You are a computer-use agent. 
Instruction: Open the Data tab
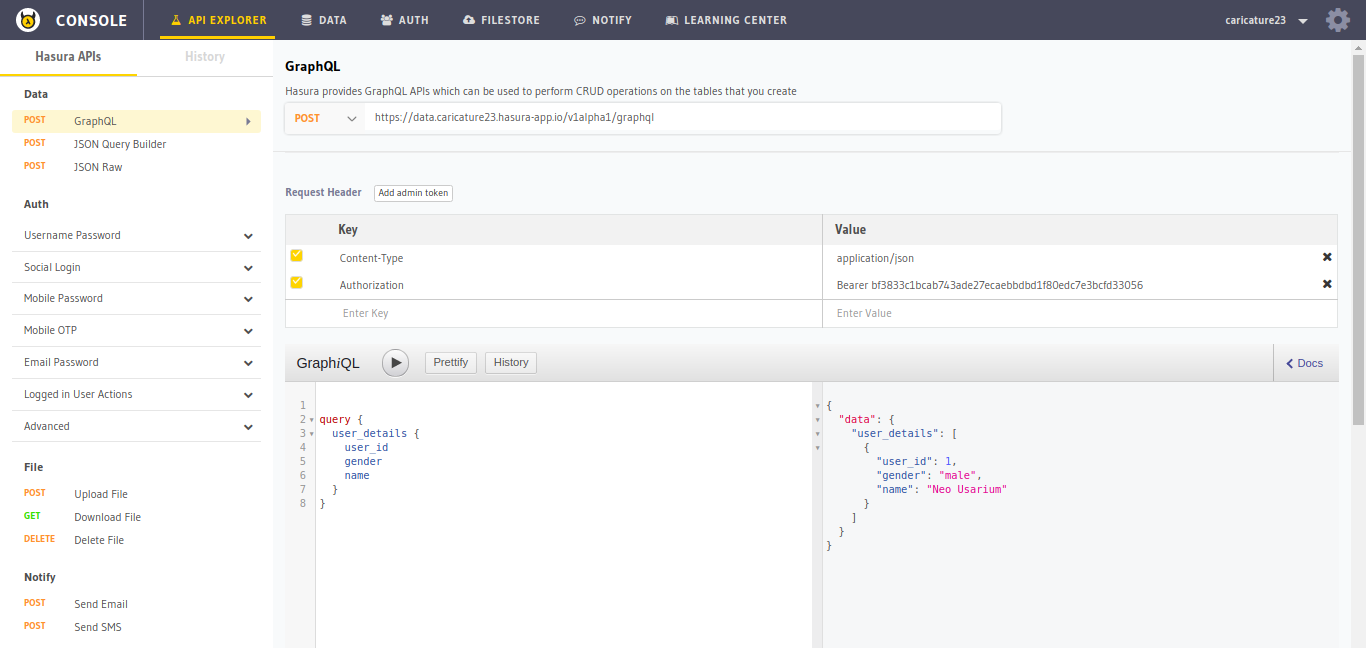coord(324,20)
